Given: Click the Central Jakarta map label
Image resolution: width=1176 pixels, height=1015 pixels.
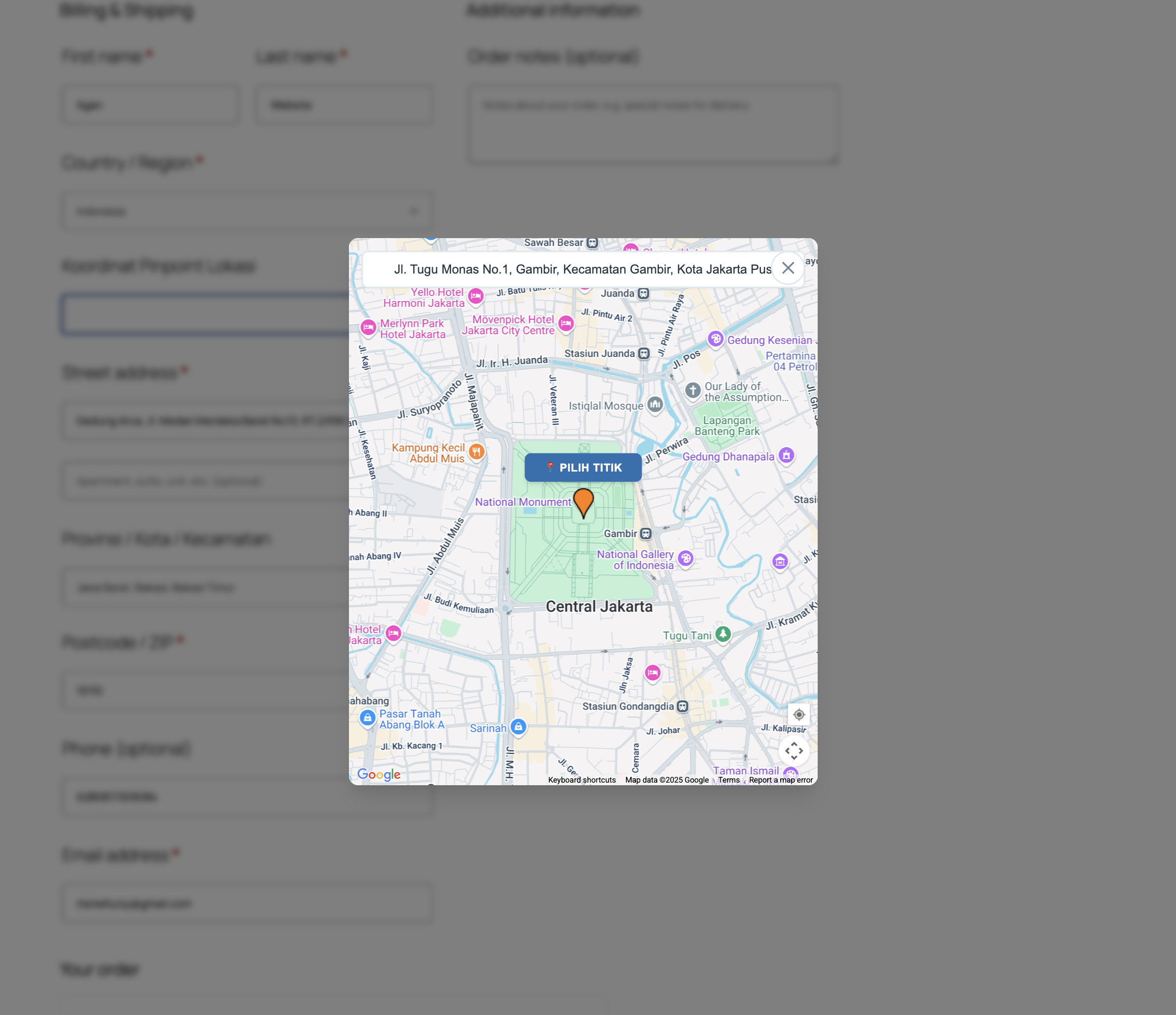Looking at the screenshot, I should pyautogui.click(x=599, y=606).
